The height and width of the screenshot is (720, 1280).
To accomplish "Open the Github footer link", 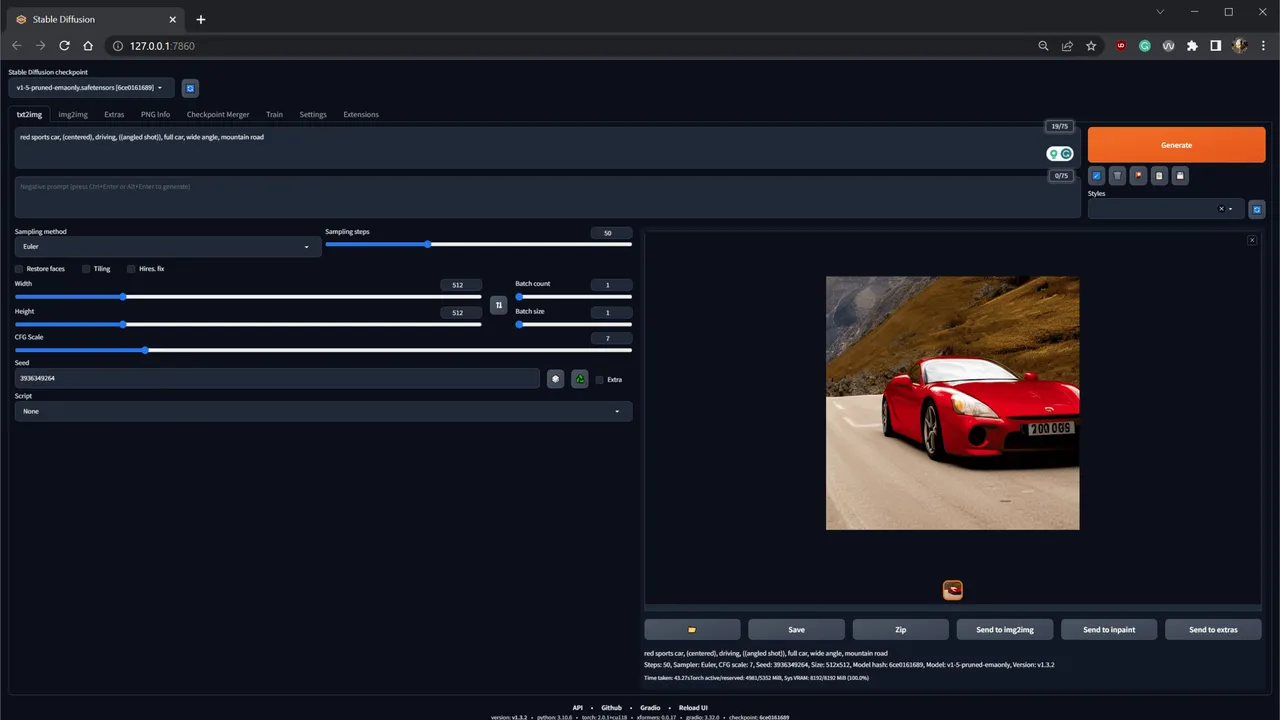I will pos(611,707).
